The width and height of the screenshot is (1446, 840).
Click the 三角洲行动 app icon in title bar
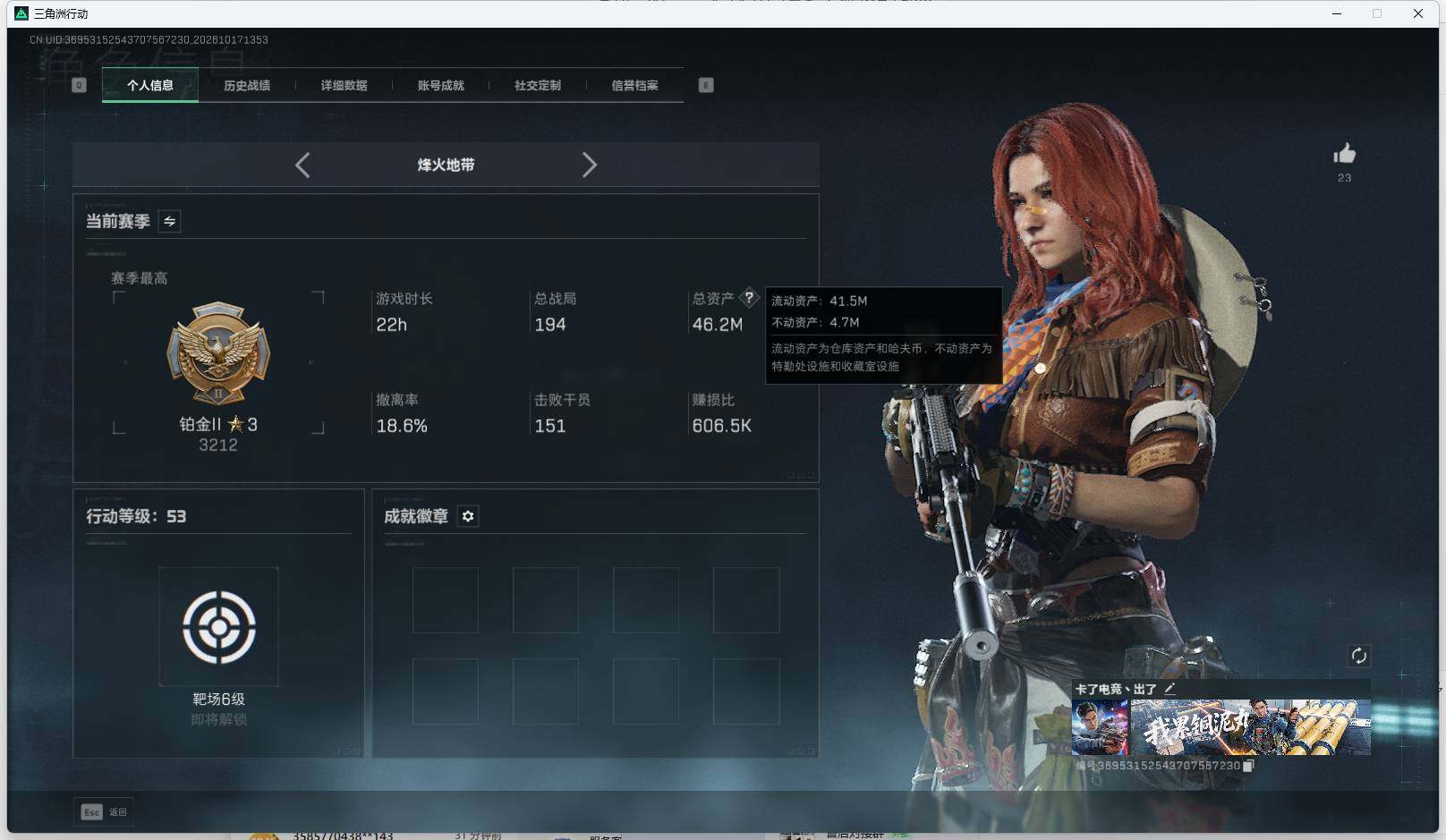[21, 13]
